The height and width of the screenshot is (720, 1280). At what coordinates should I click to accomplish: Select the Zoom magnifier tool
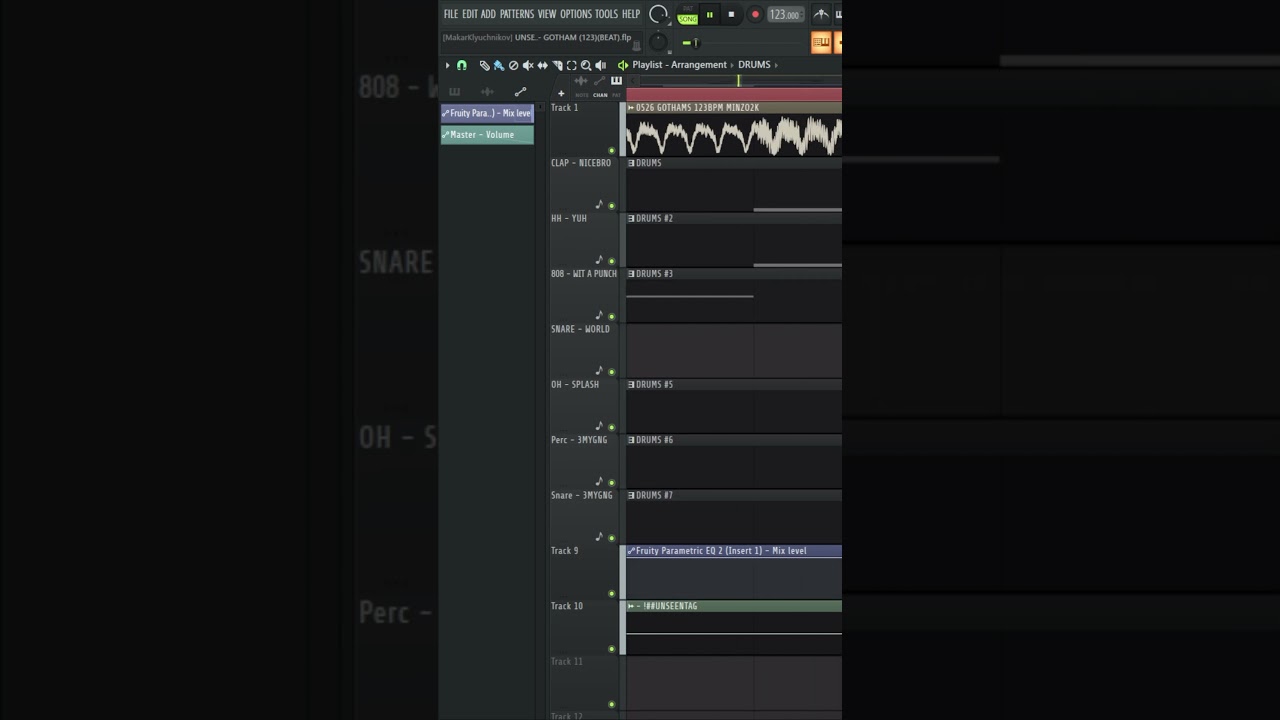click(586, 65)
